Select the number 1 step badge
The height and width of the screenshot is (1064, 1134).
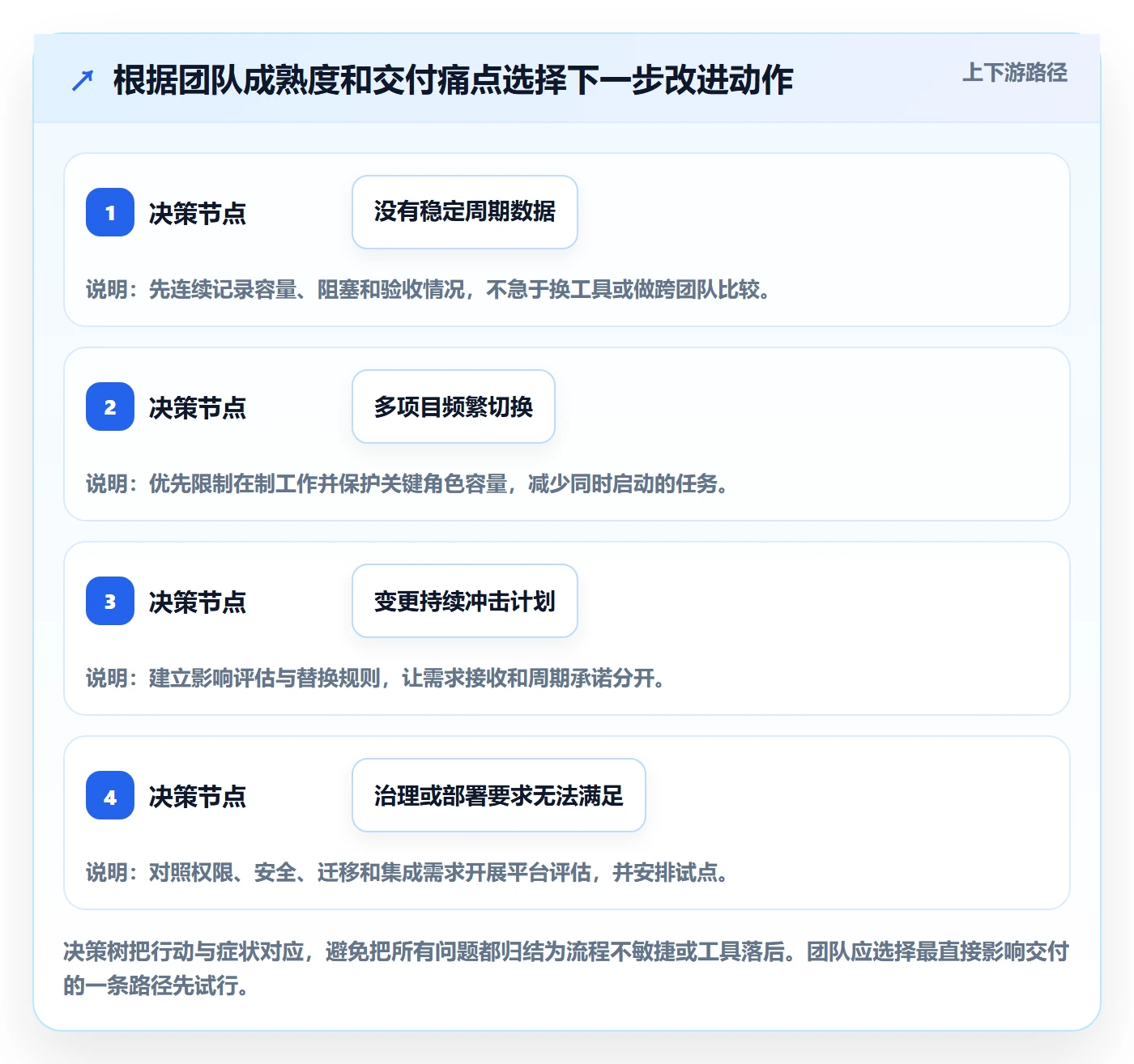(110, 212)
